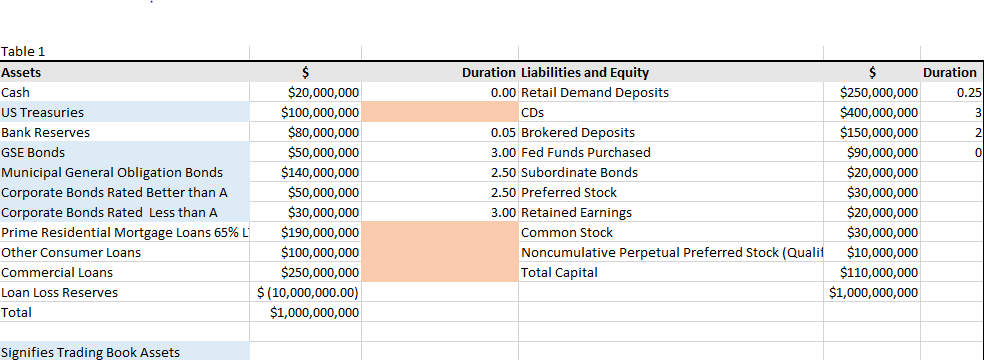
Task: Click the 'US Treasuries' label cell
Action: point(125,112)
